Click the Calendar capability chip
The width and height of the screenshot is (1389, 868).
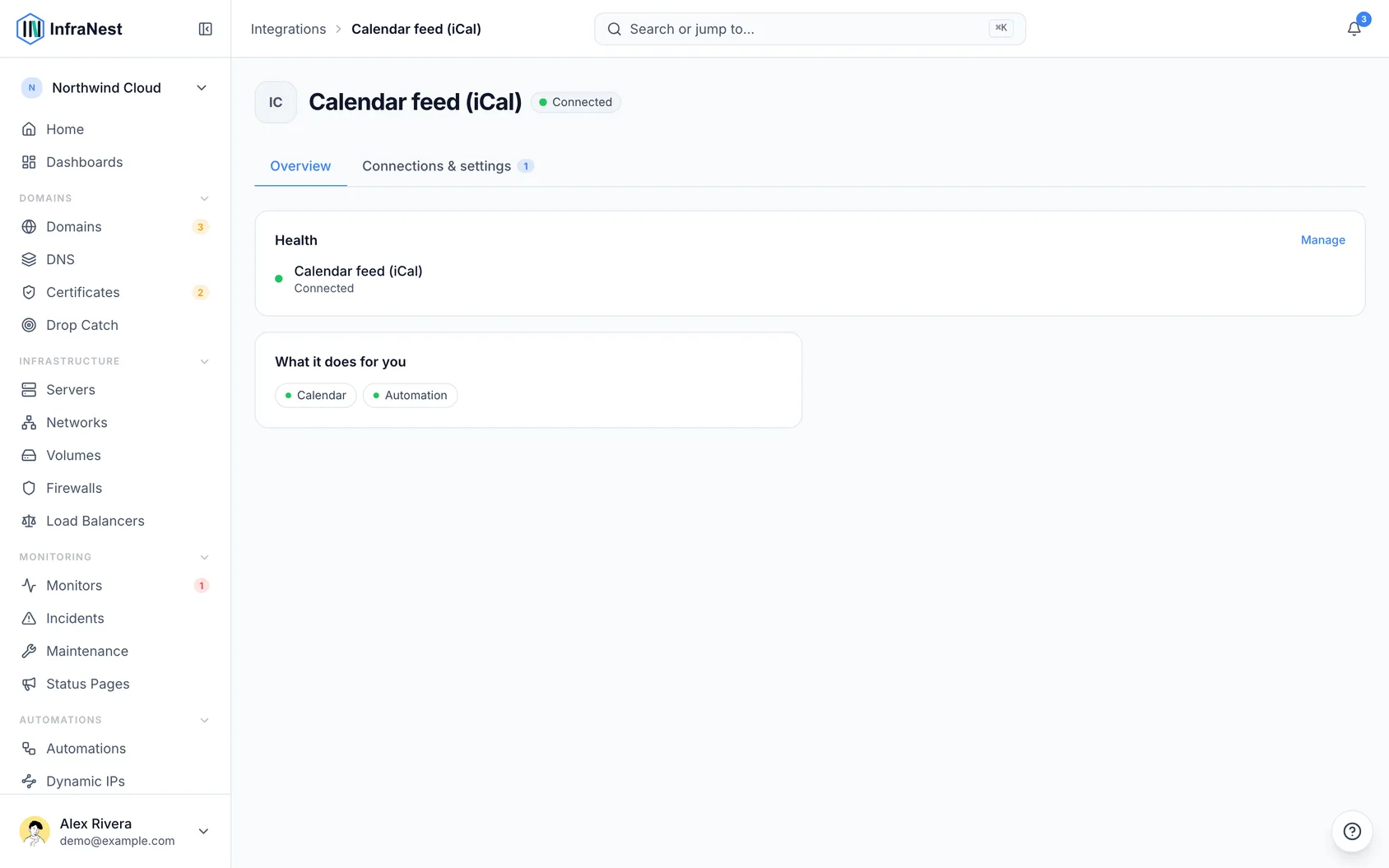point(316,396)
